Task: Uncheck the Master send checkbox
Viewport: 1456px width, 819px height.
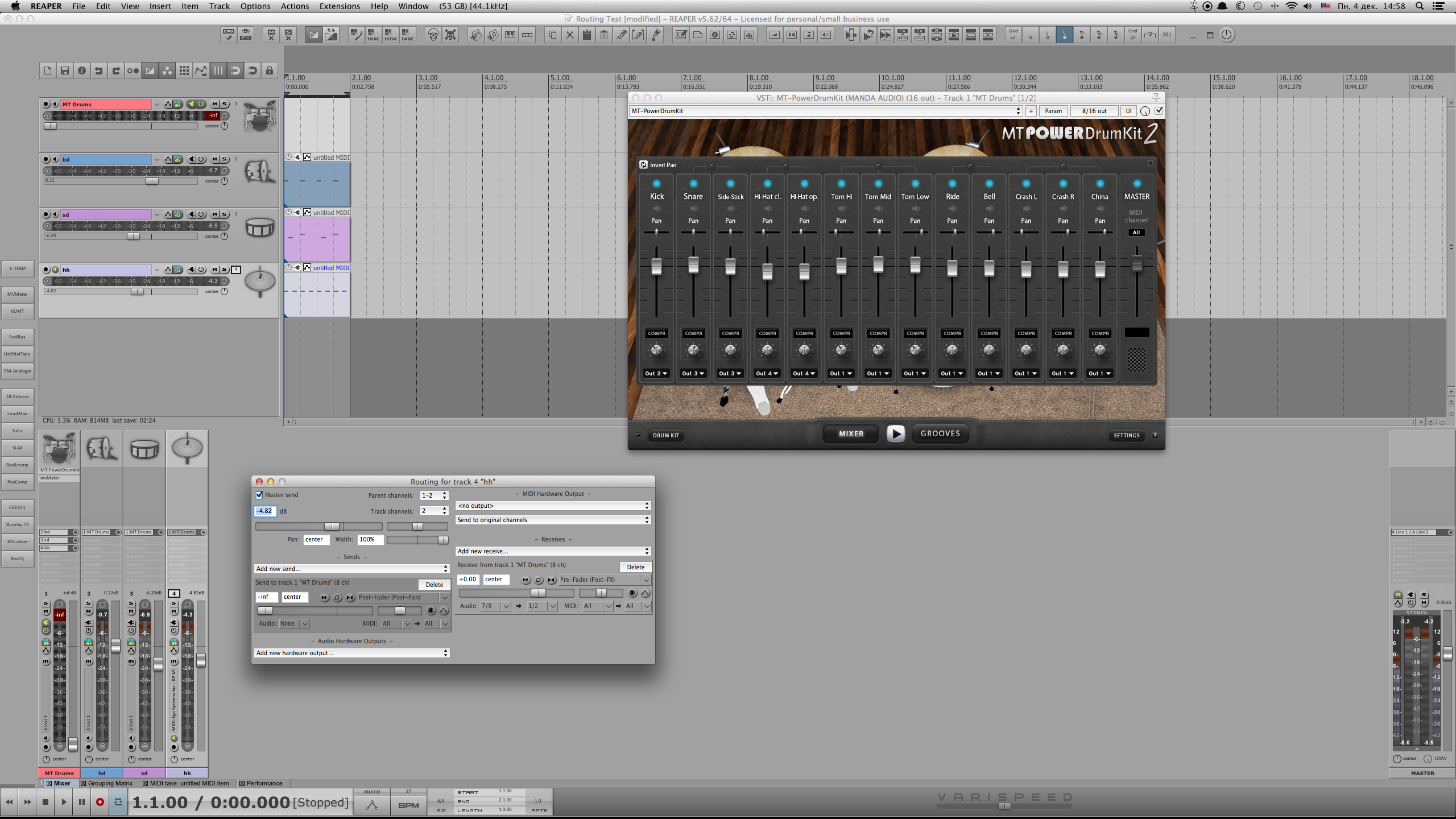Action: [x=259, y=495]
